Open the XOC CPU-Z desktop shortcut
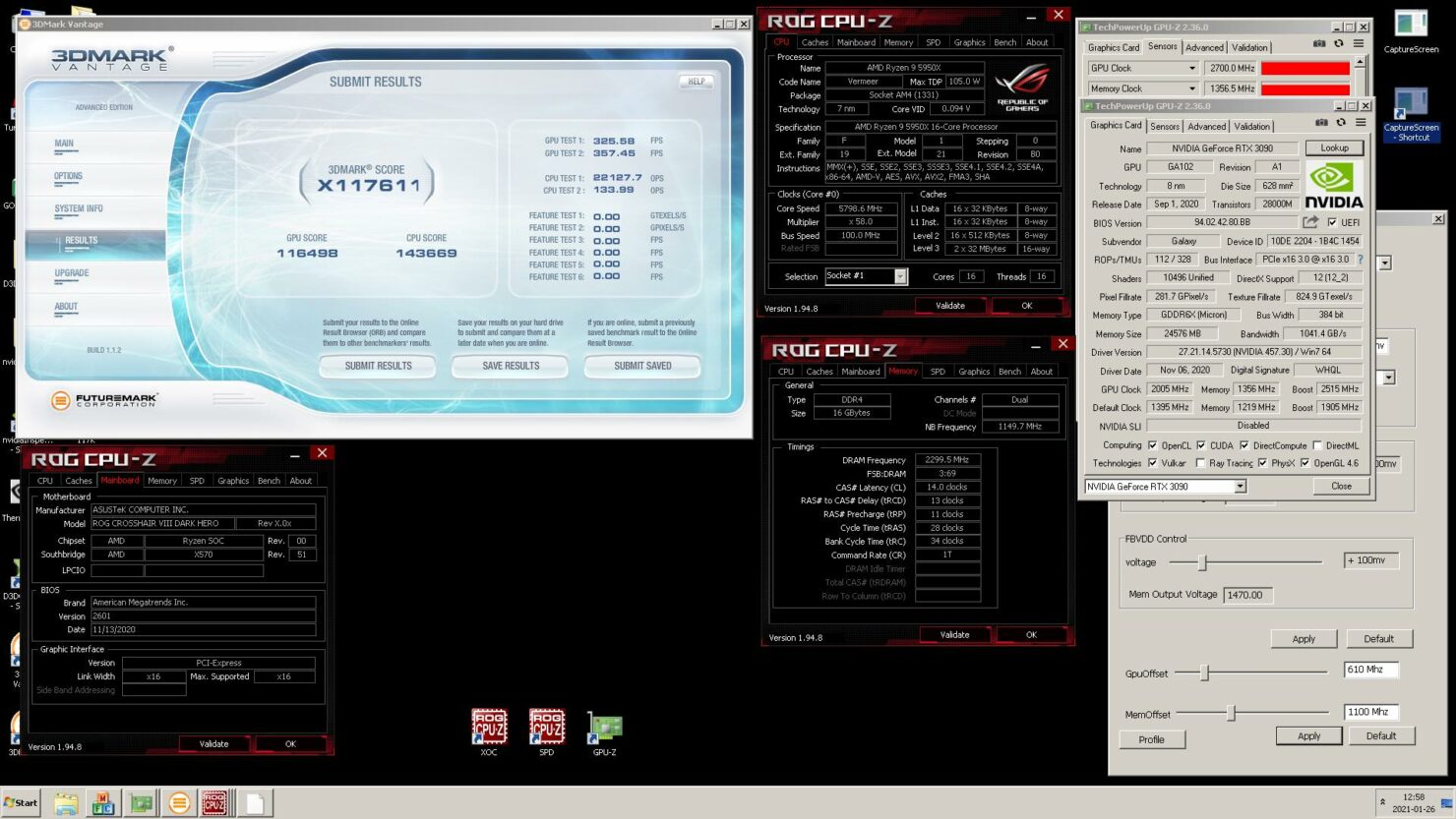 pos(489,731)
